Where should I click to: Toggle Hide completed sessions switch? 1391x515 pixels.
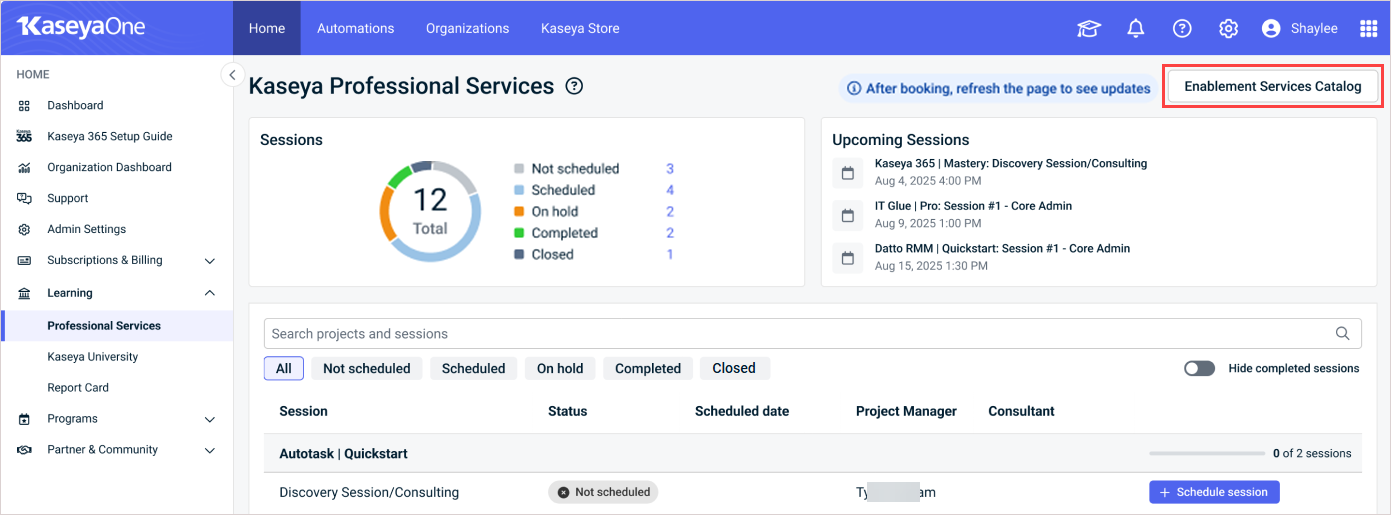(x=1199, y=368)
